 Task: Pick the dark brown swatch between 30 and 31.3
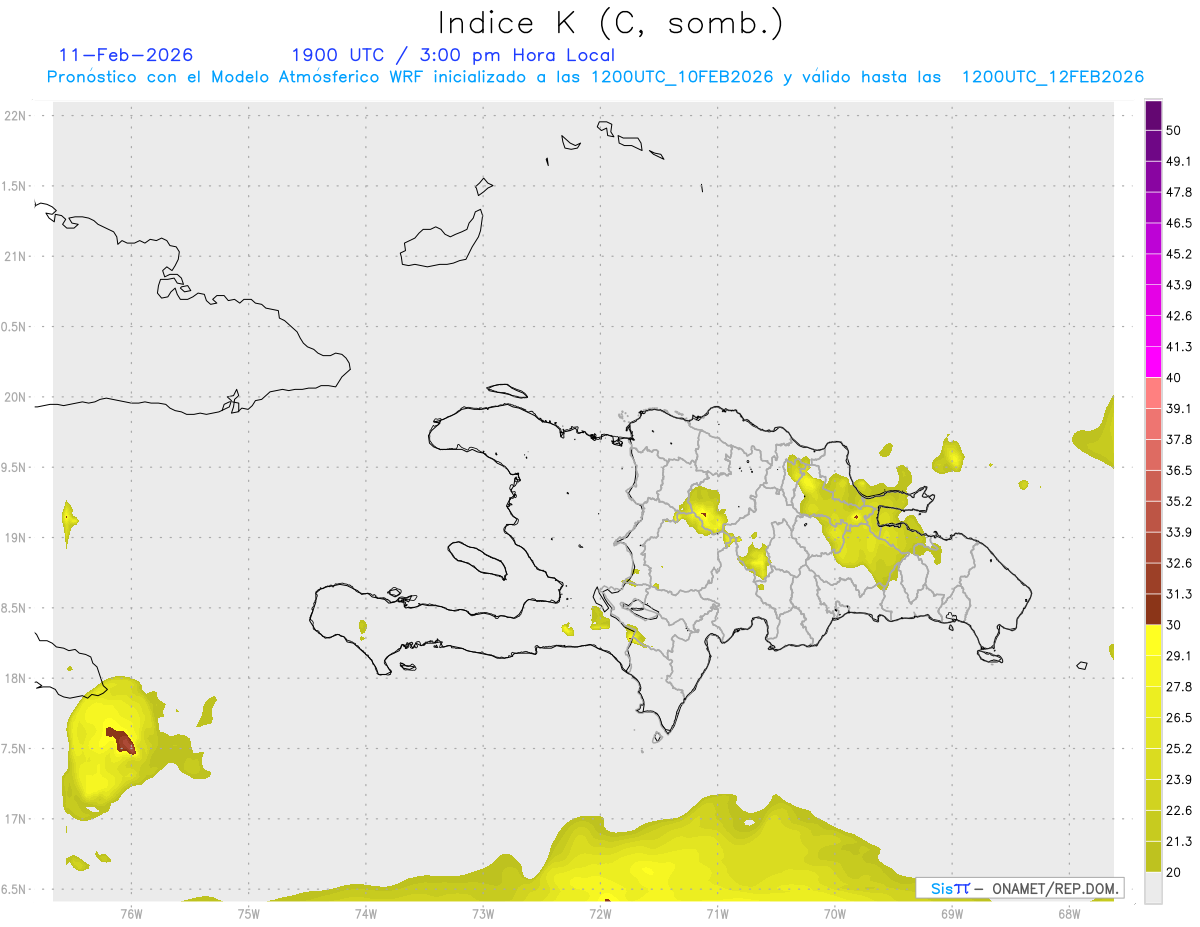point(1154,610)
